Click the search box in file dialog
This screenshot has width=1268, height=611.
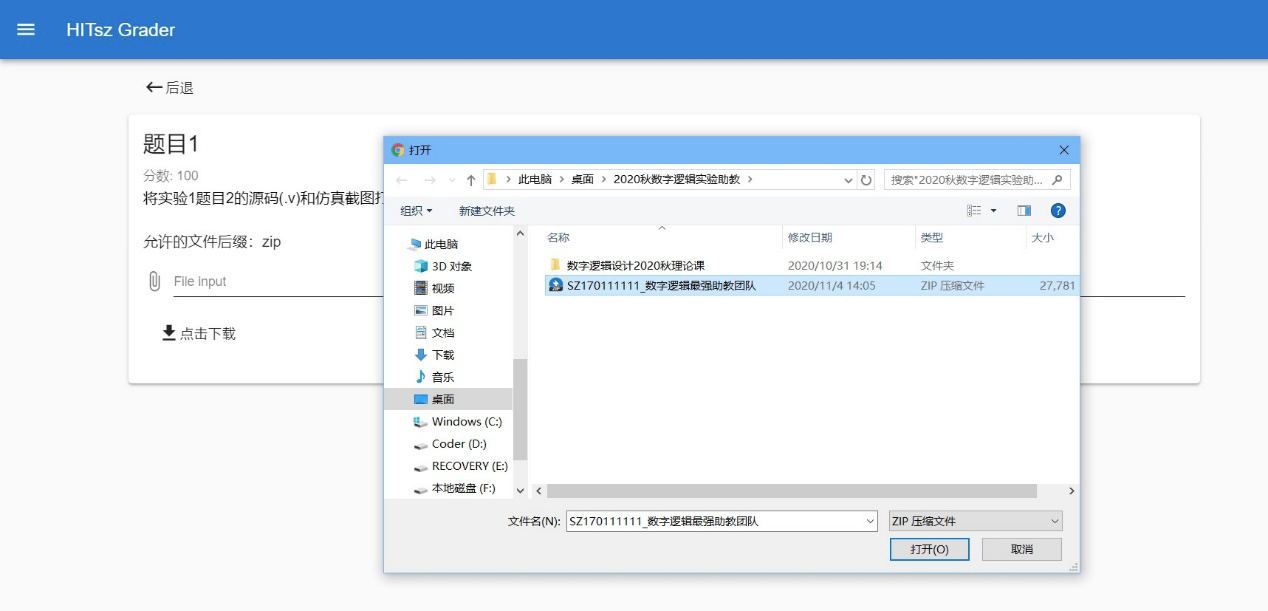[968, 180]
